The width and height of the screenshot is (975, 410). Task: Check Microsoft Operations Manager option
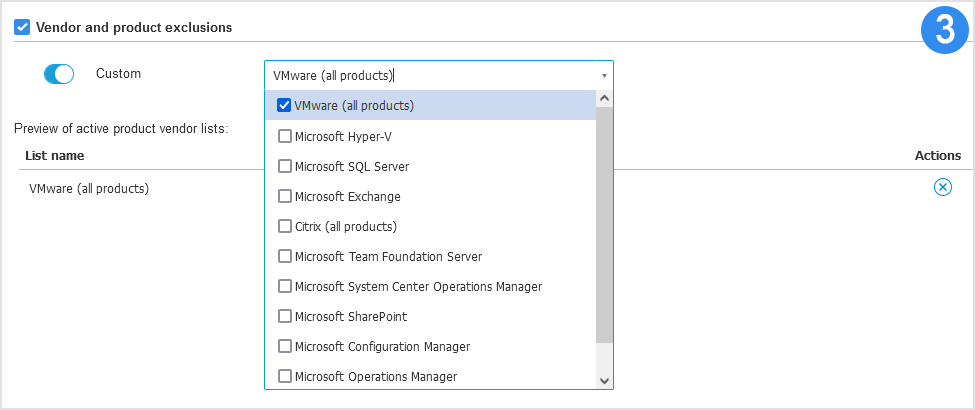coord(284,376)
